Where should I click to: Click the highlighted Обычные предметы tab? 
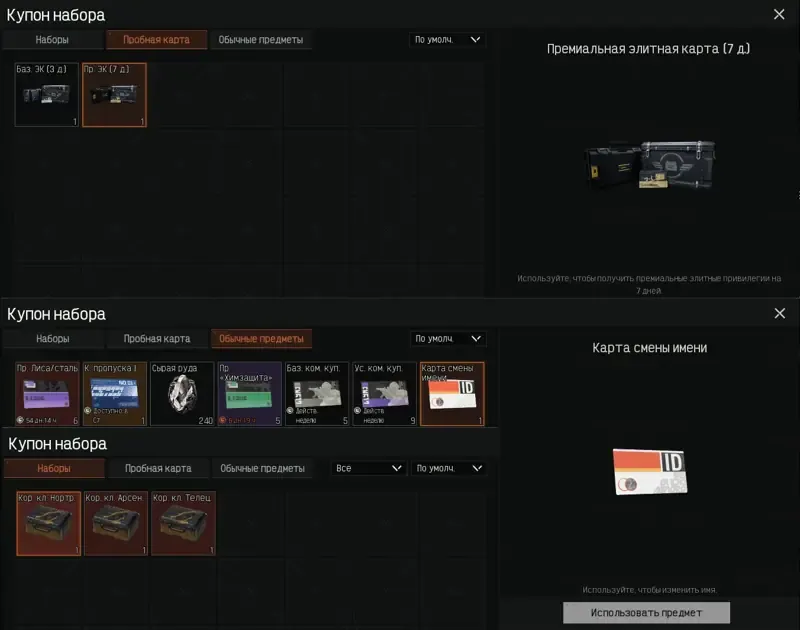click(x=261, y=339)
